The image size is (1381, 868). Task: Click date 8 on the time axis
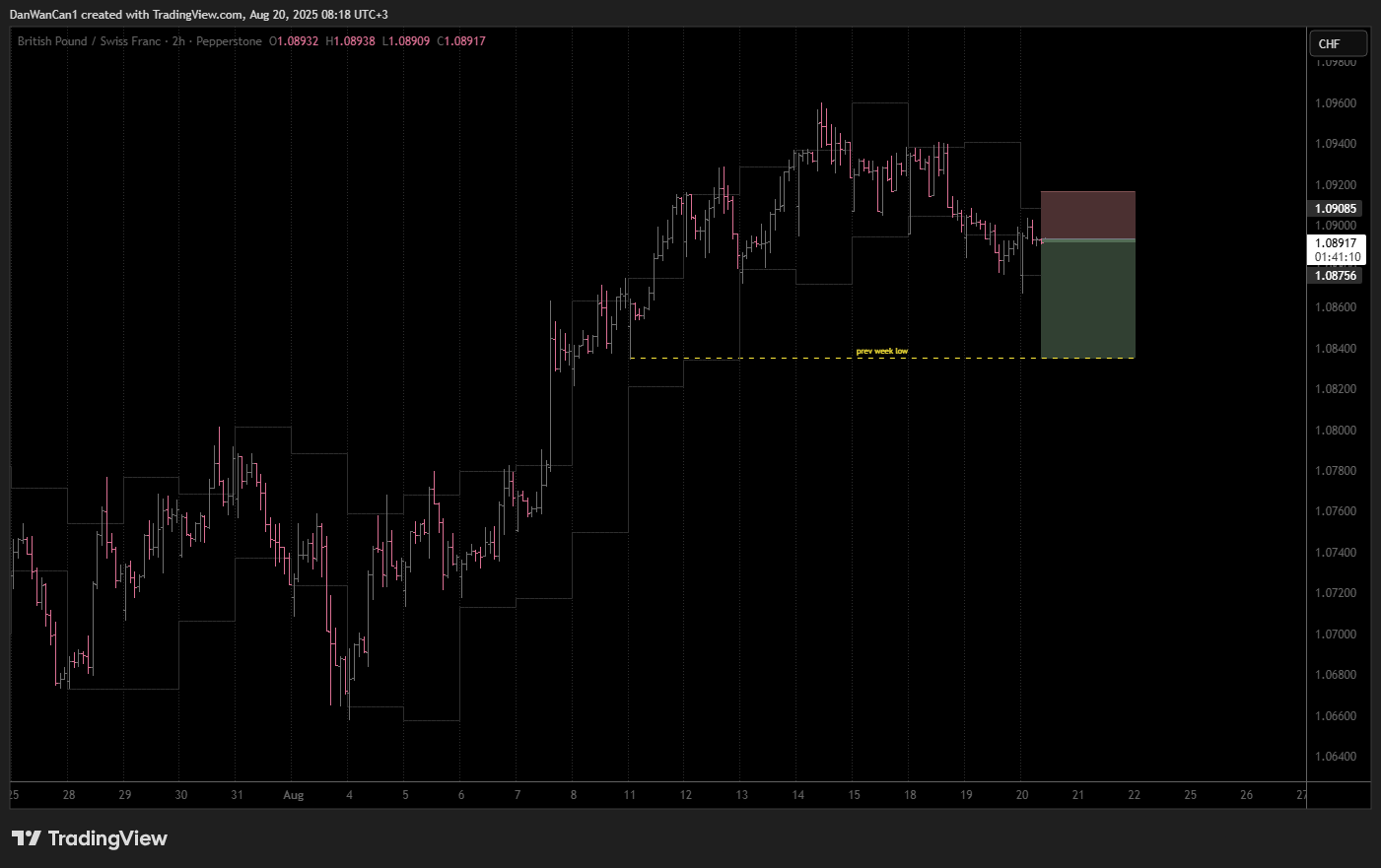coord(574,795)
